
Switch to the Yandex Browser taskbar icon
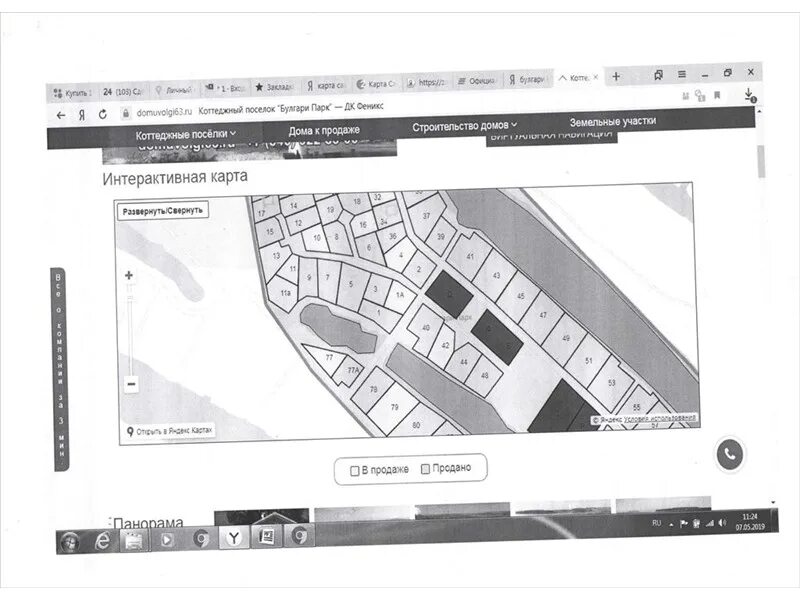pos(234,538)
